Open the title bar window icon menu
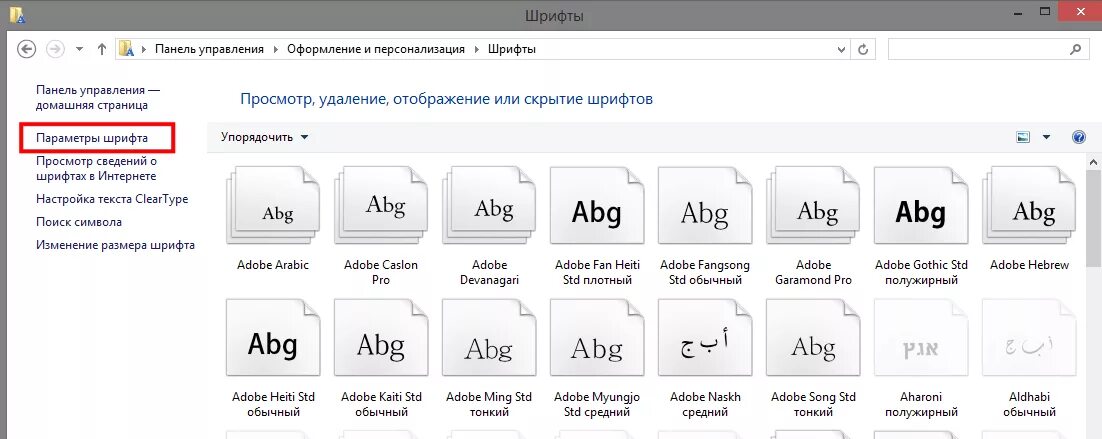This screenshot has height=439, width=1102. pyautogui.click(x=18, y=15)
